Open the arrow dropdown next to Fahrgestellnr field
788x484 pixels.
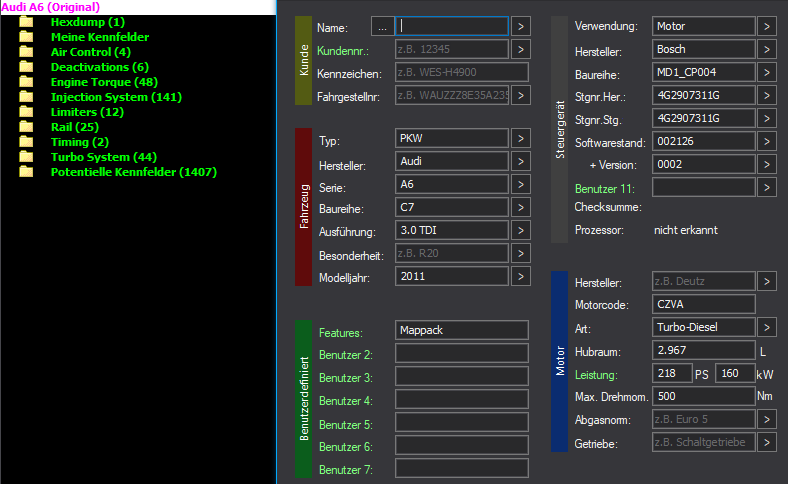pos(521,95)
